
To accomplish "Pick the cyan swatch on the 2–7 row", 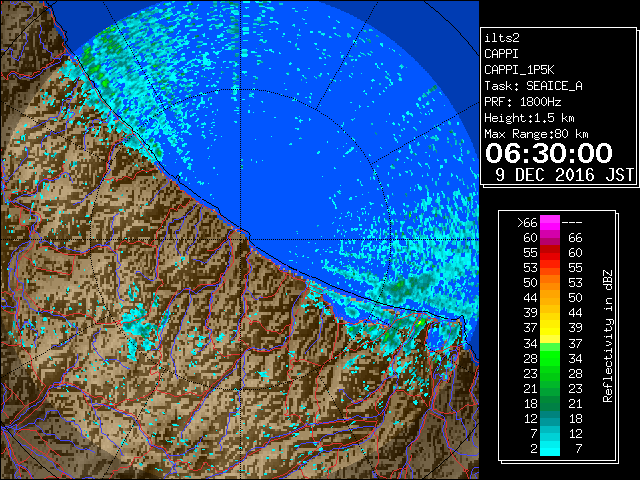I will [x=550, y=448].
